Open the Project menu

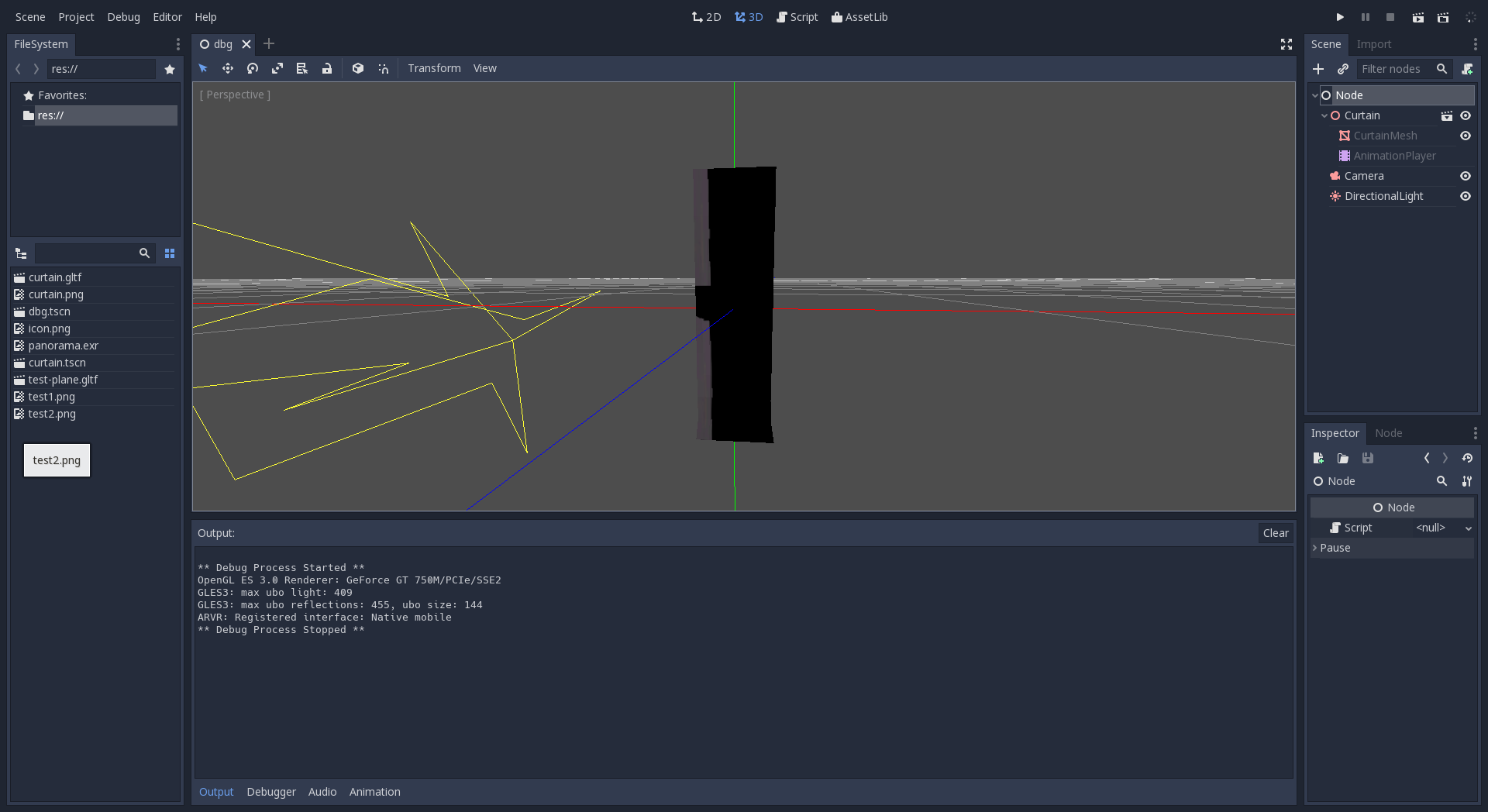[x=76, y=17]
